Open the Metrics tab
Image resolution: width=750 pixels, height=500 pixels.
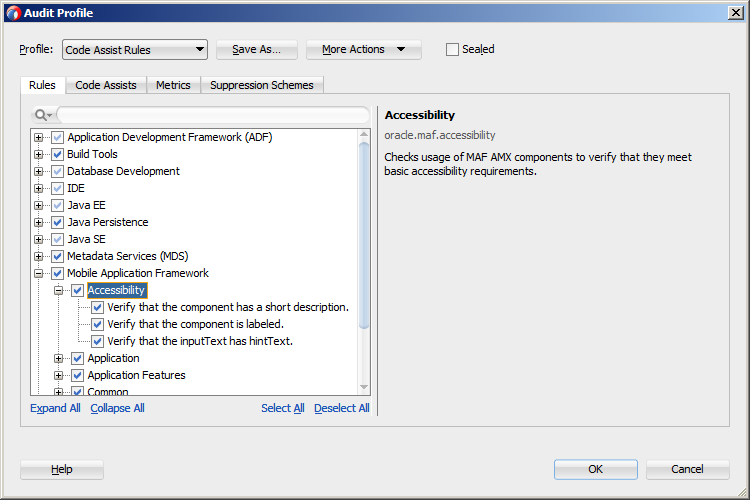173,85
